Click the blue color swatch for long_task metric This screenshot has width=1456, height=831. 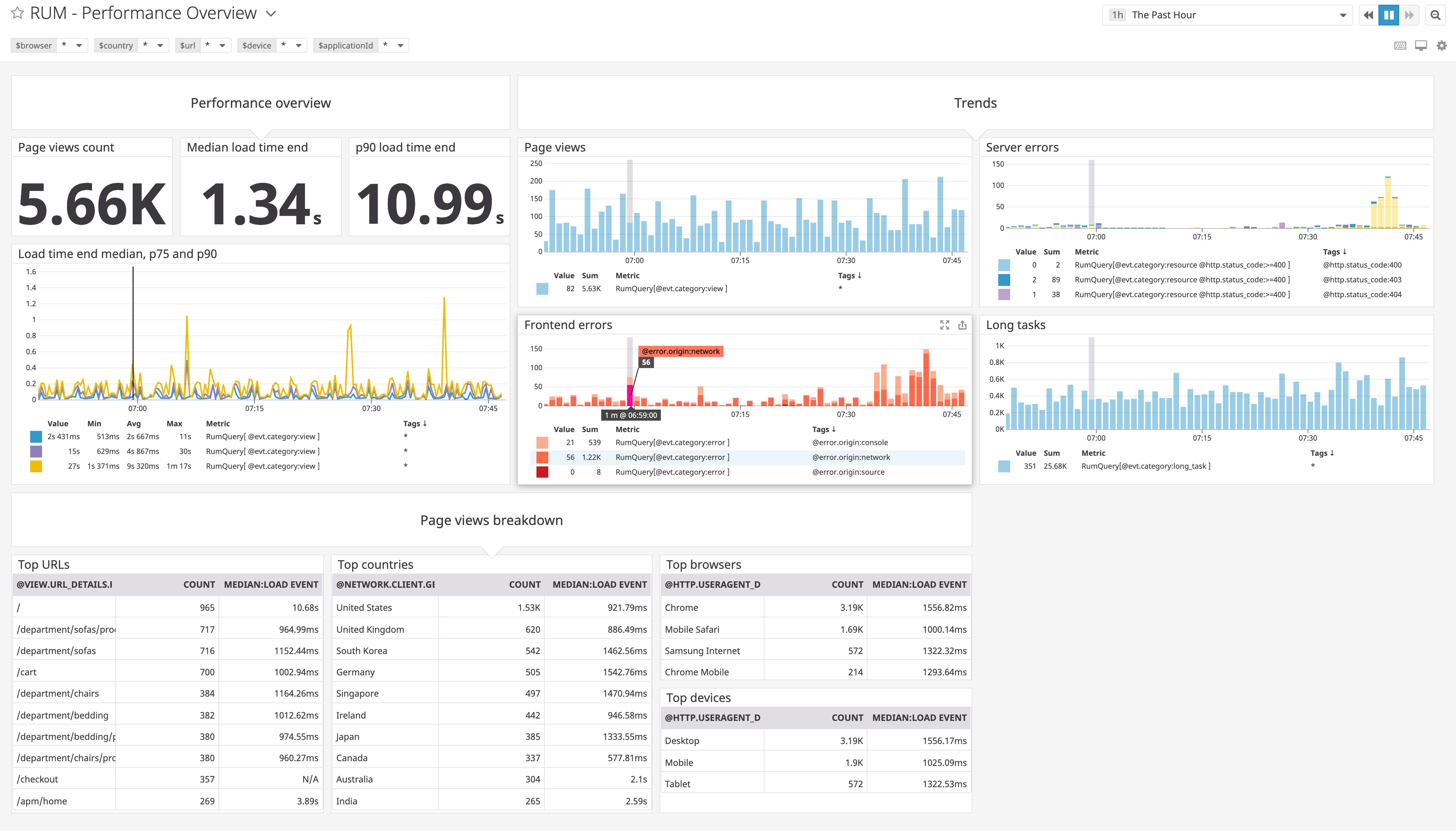point(1004,466)
